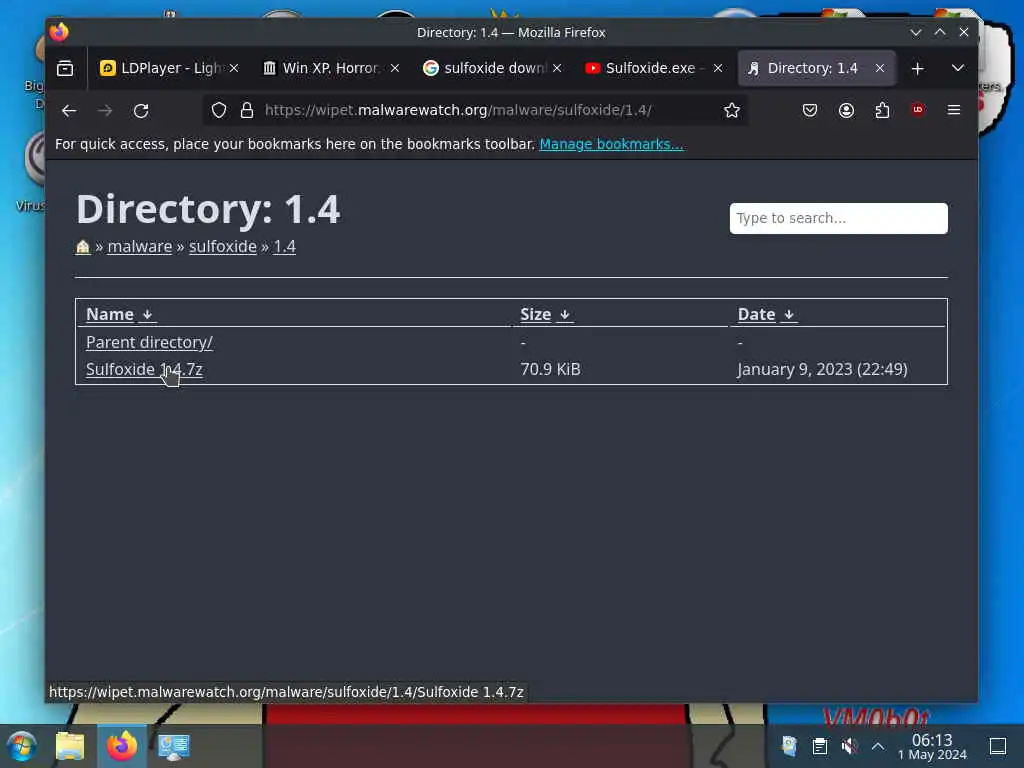Open the sulfoxide breadcrumb link
The image size is (1024, 768).
pos(223,247)
